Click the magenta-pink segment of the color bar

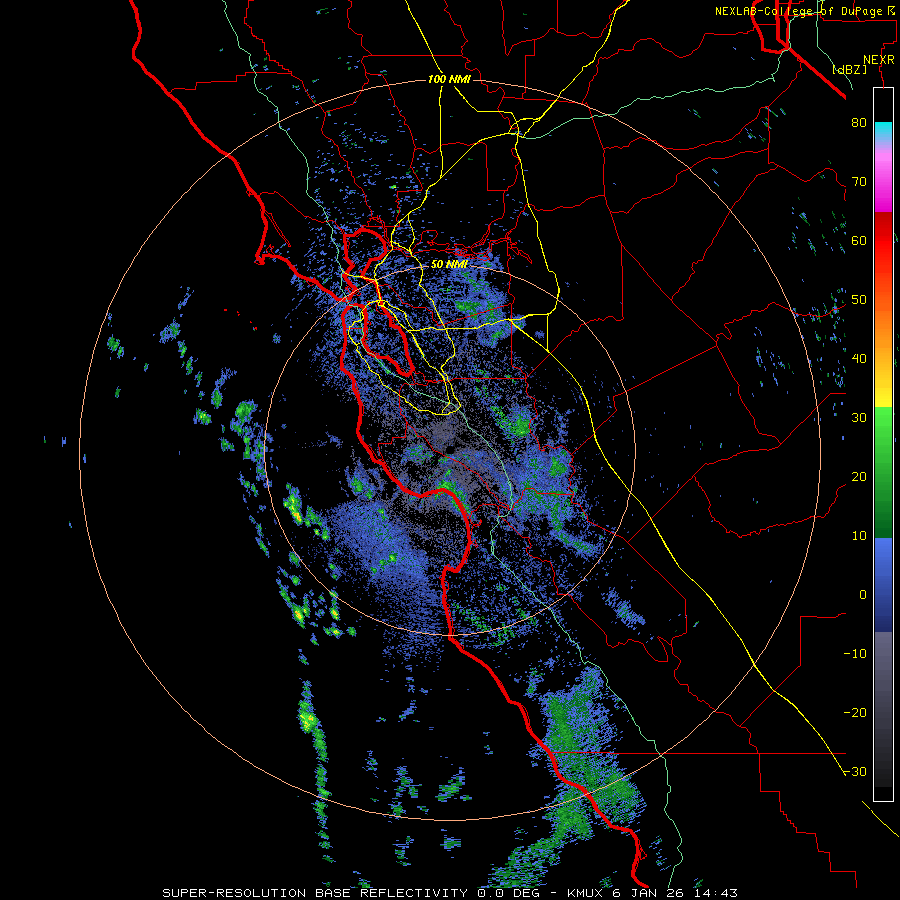(x=883, y=178)
